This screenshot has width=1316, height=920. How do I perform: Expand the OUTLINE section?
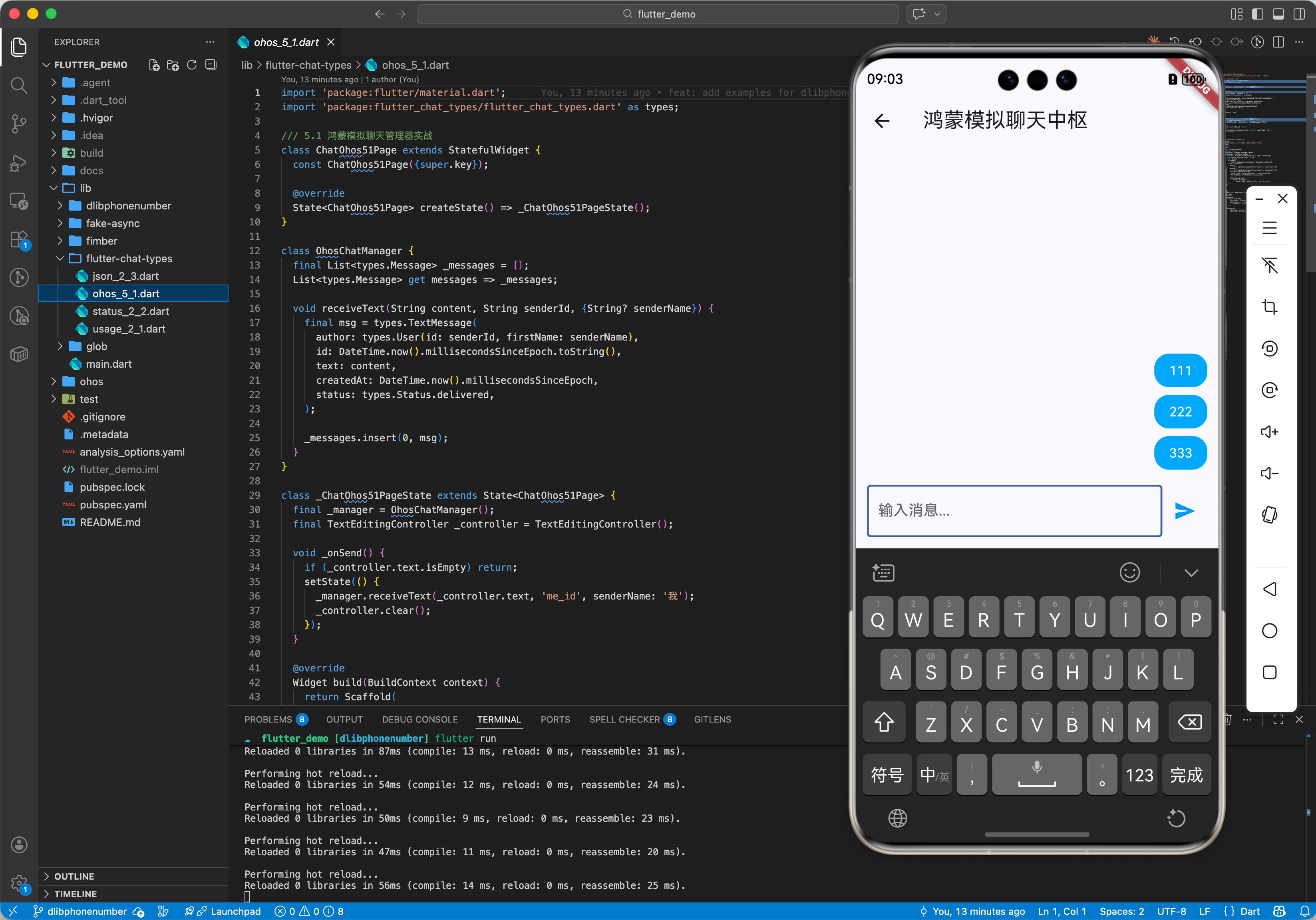click(x=74, y=876)
